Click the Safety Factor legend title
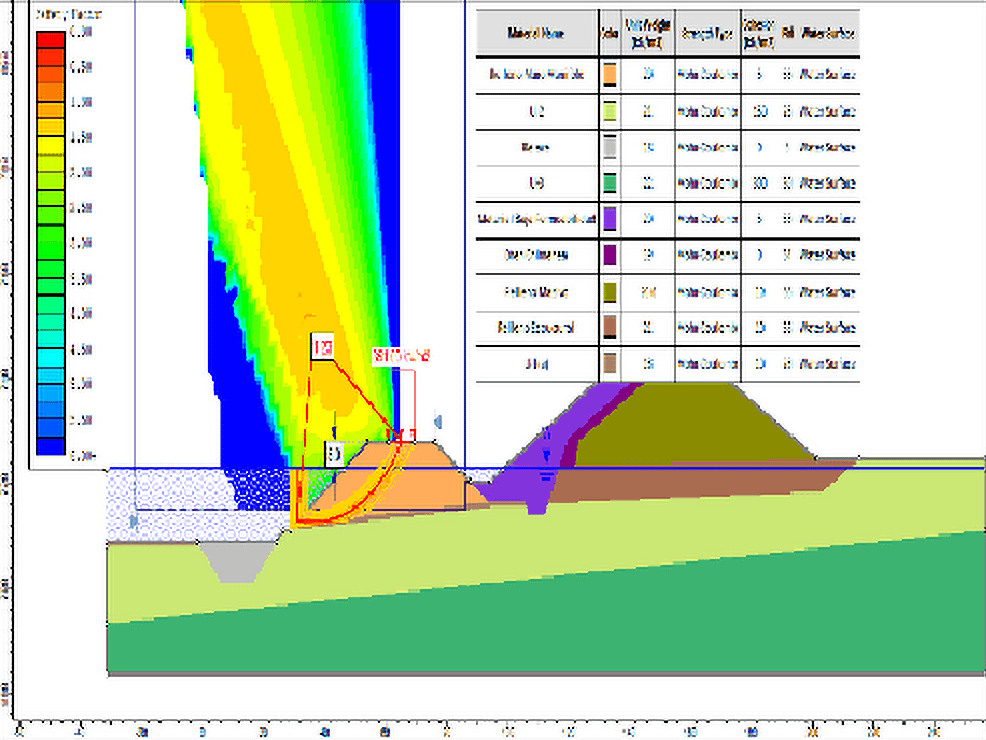 [x=63, y=17]
